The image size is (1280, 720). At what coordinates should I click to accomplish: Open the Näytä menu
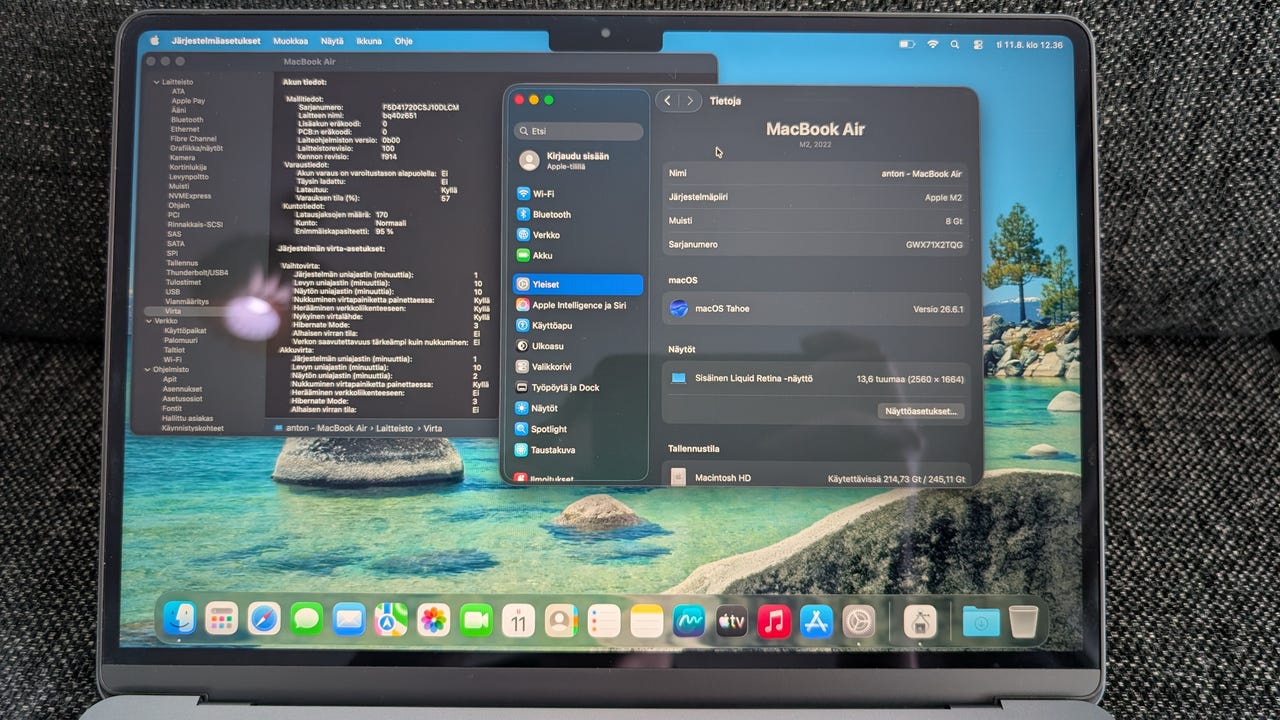333,41
